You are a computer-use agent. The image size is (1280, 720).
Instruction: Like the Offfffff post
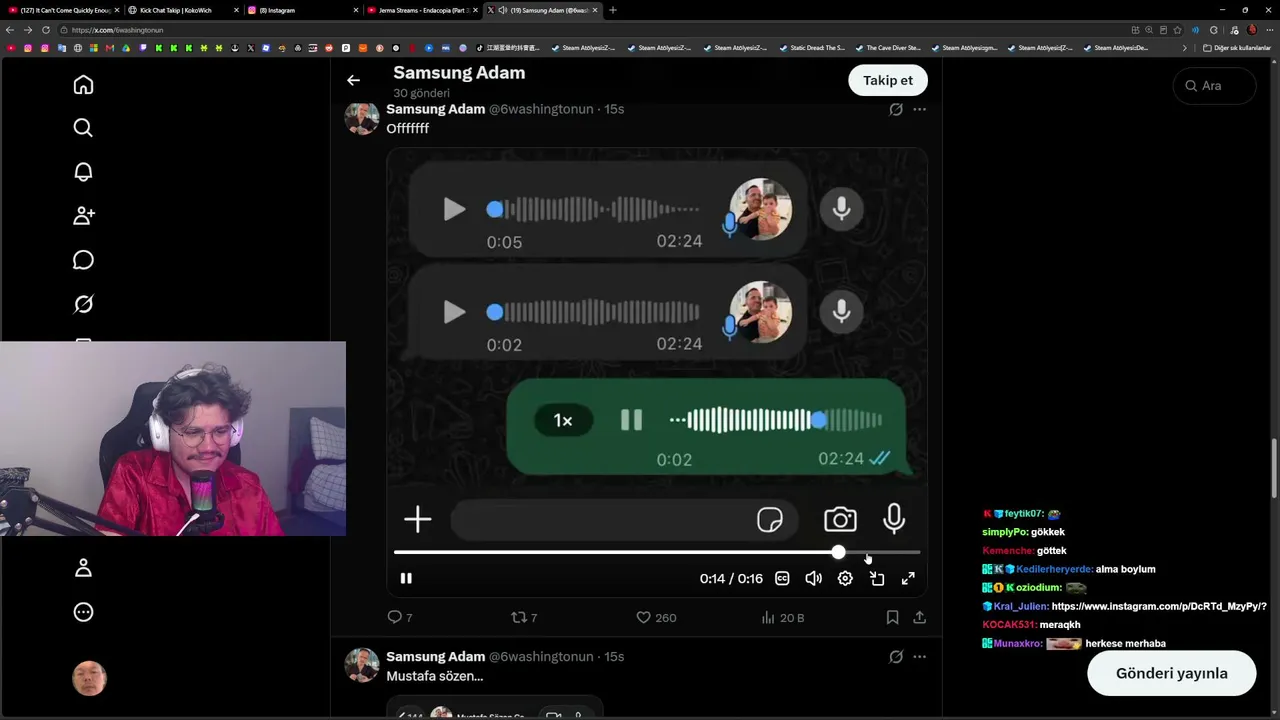(x=657, y=618)
